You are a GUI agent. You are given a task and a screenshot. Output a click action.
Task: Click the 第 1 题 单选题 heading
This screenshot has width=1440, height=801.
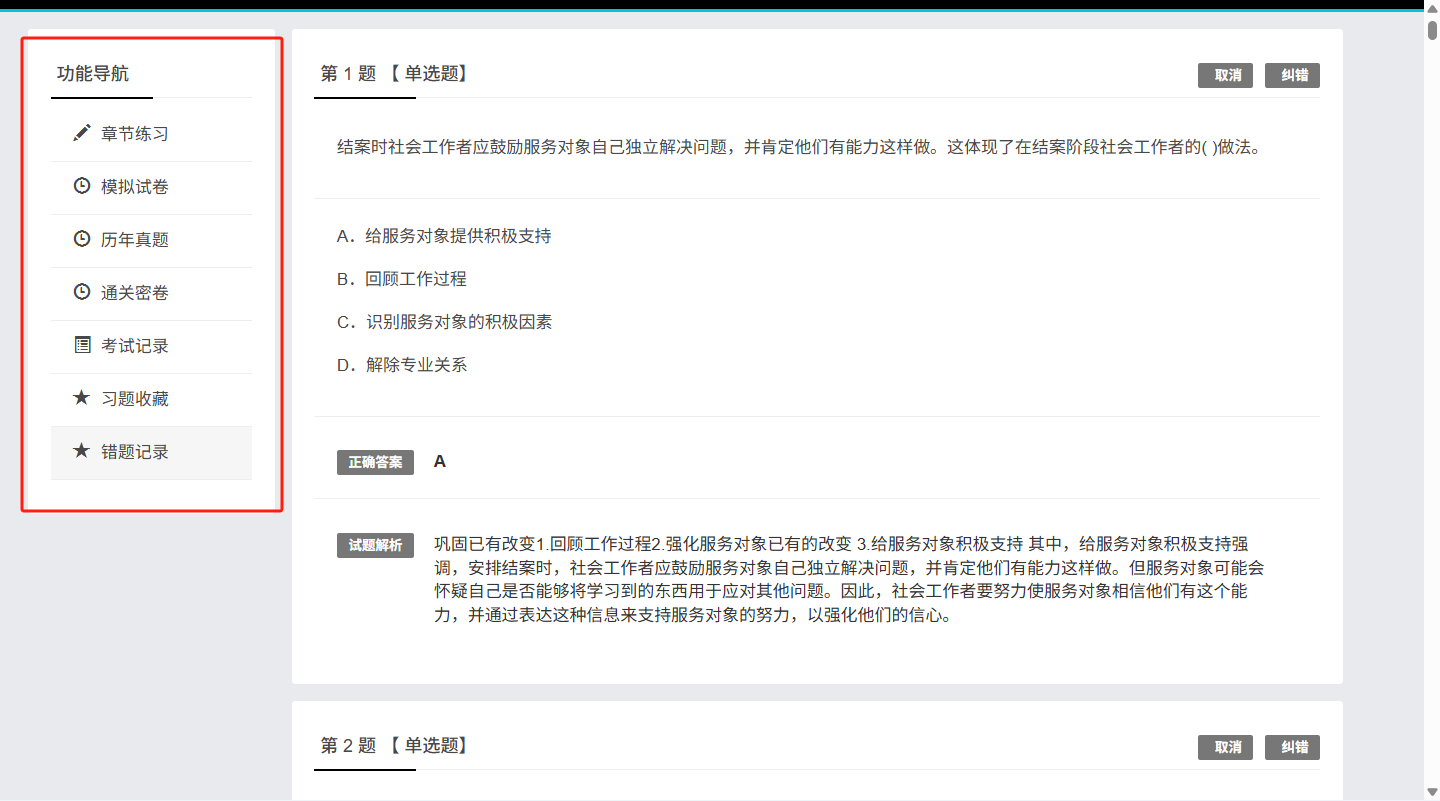click(394, 73)
